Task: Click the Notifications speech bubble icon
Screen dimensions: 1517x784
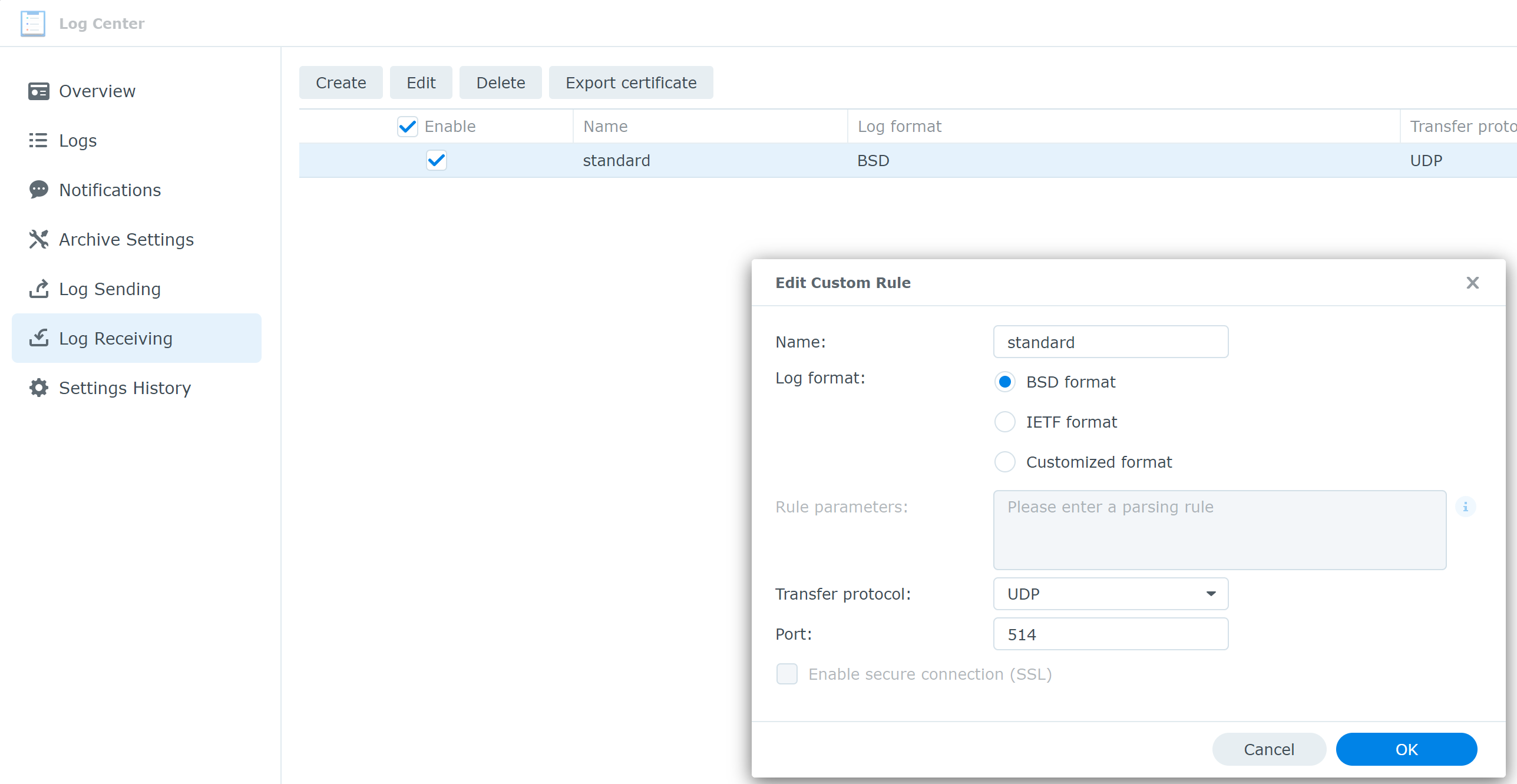Action: point(39,190)
